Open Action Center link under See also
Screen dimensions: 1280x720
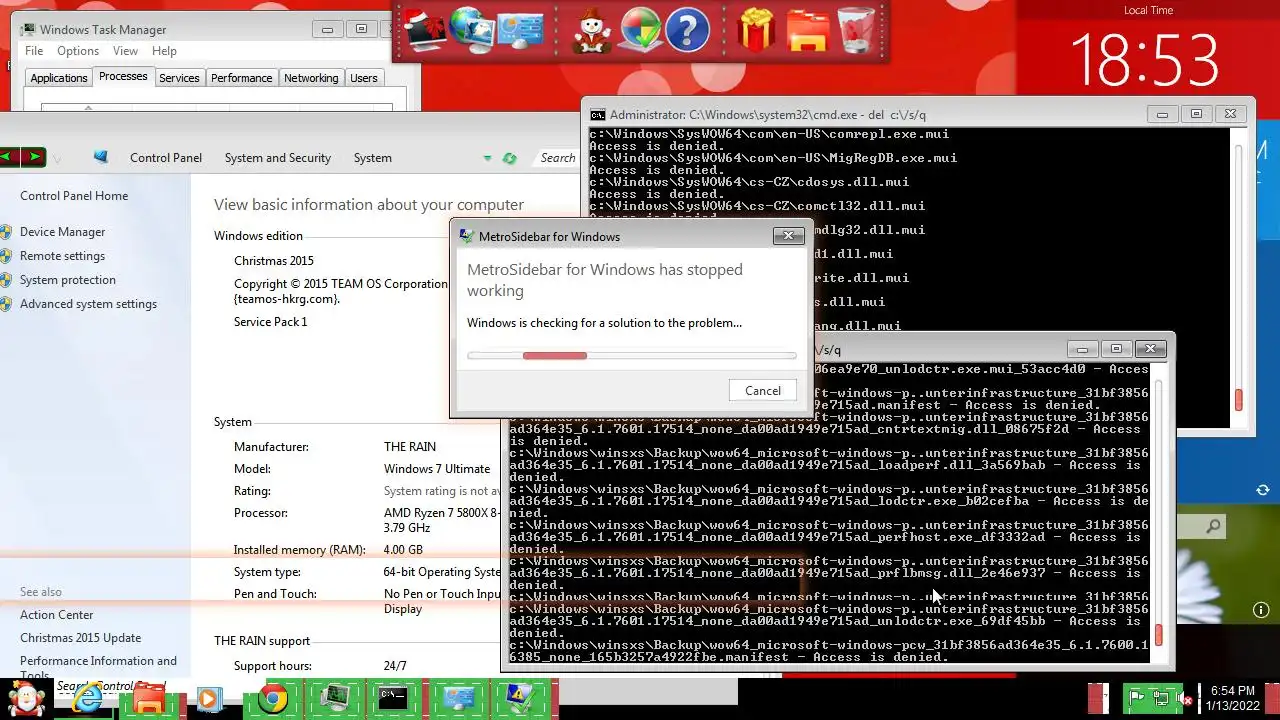click(56, 615)
